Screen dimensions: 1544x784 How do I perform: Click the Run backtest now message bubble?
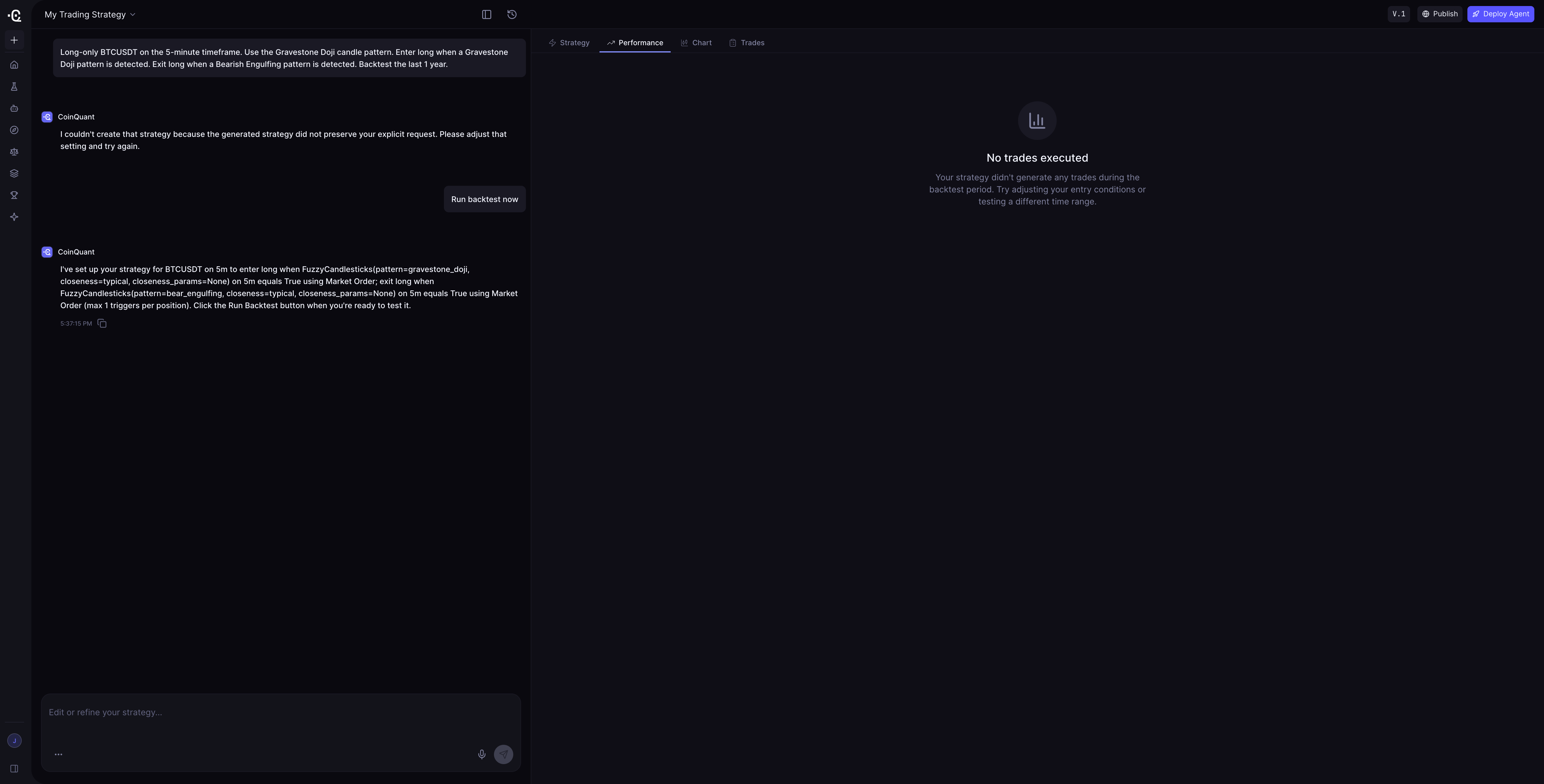tap(484, 199)
